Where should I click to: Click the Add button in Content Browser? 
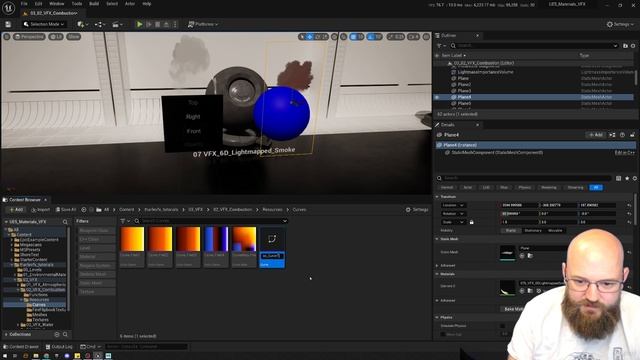(x=16, y=210)
